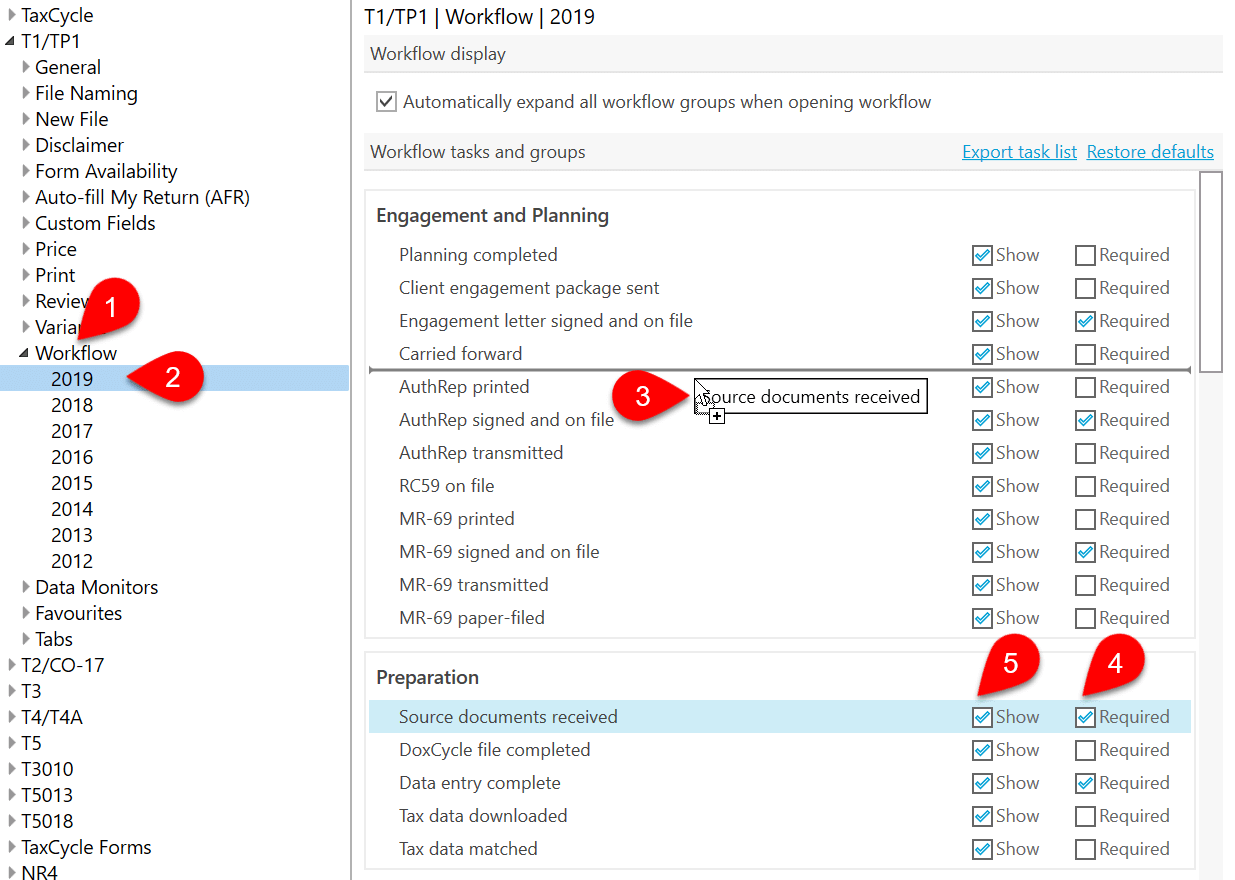The image size is (1235, 880).
Task: Select the 2016 workflow year
Action: 72,457
